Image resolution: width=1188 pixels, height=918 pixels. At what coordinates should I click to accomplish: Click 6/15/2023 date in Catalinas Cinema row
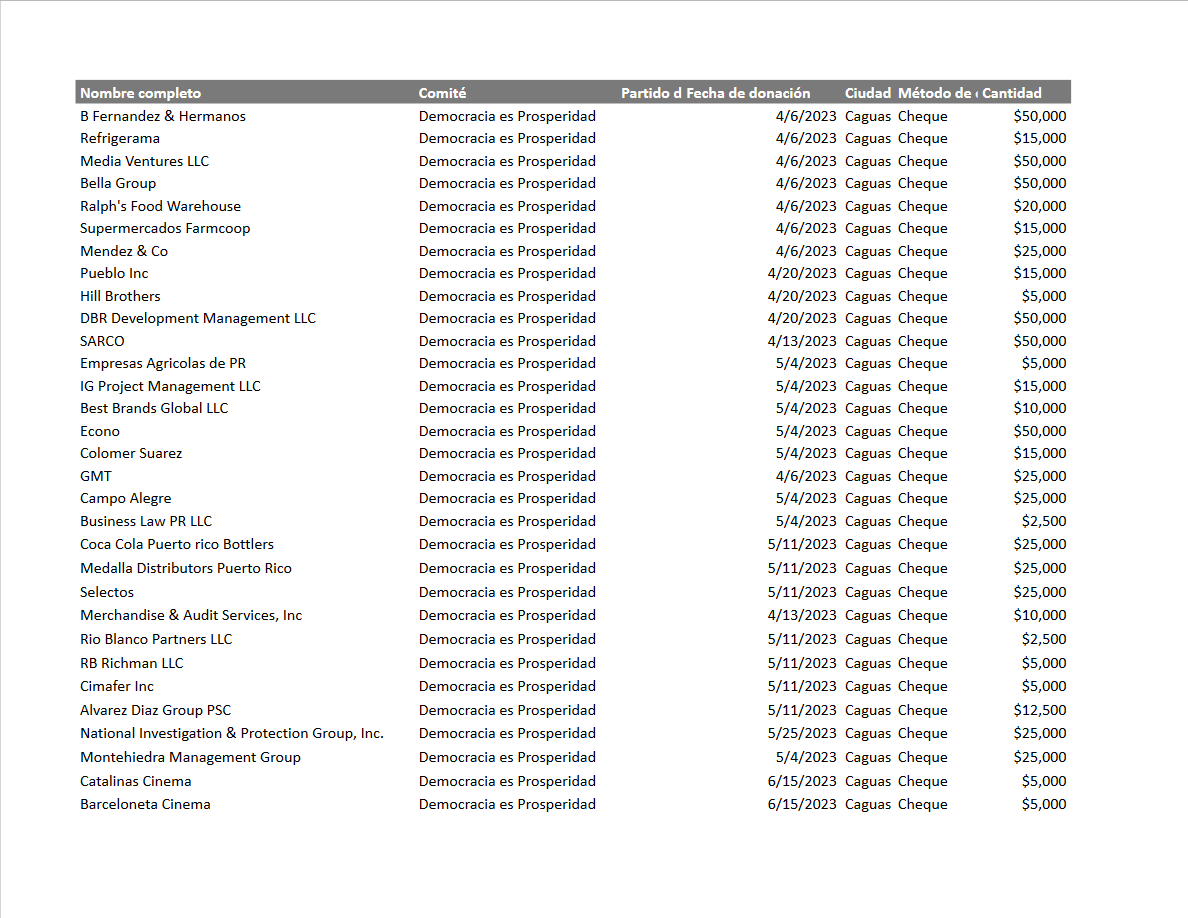802,781
